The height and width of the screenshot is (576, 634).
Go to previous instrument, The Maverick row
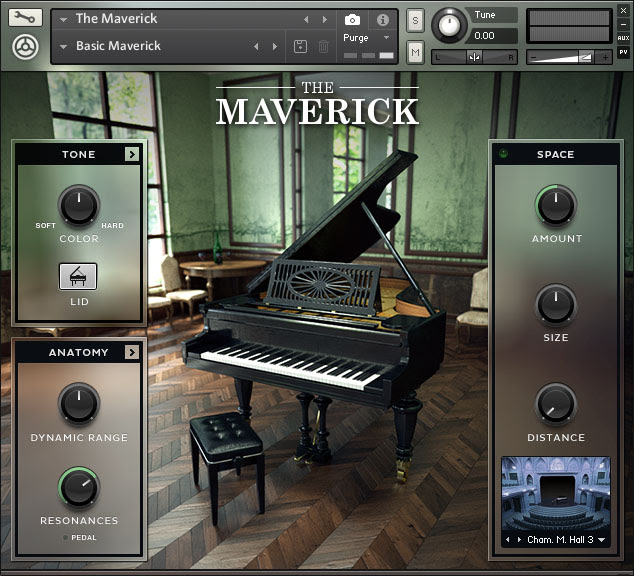pos(306,19)
